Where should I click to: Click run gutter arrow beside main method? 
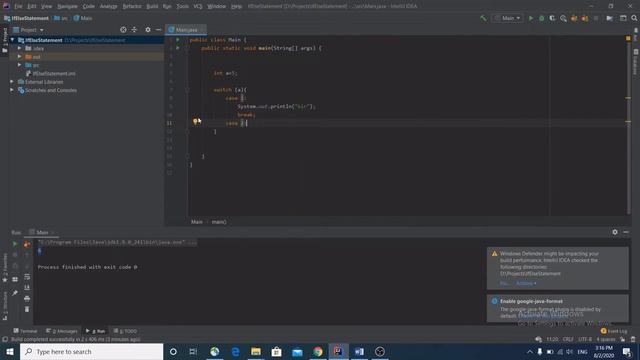[178, 48]
